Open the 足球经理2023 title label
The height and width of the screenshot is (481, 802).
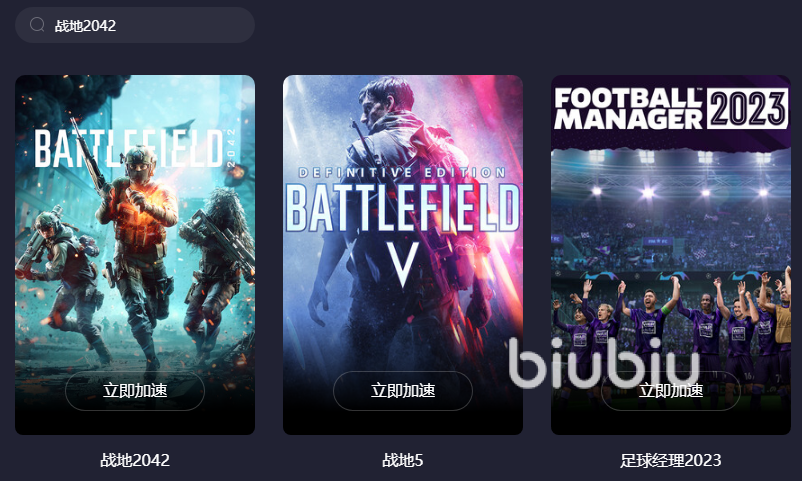(x=671, y=460)
